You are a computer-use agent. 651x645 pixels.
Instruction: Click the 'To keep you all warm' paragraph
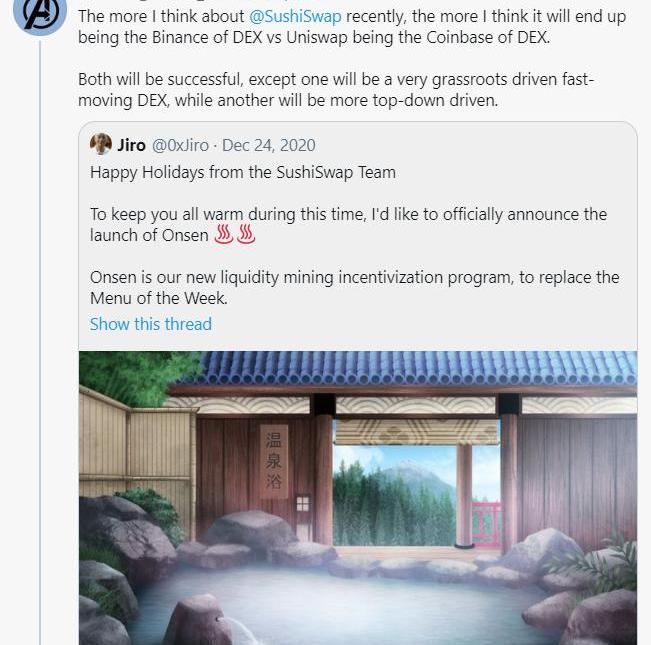pyautogui.click(x=348, y=225)
